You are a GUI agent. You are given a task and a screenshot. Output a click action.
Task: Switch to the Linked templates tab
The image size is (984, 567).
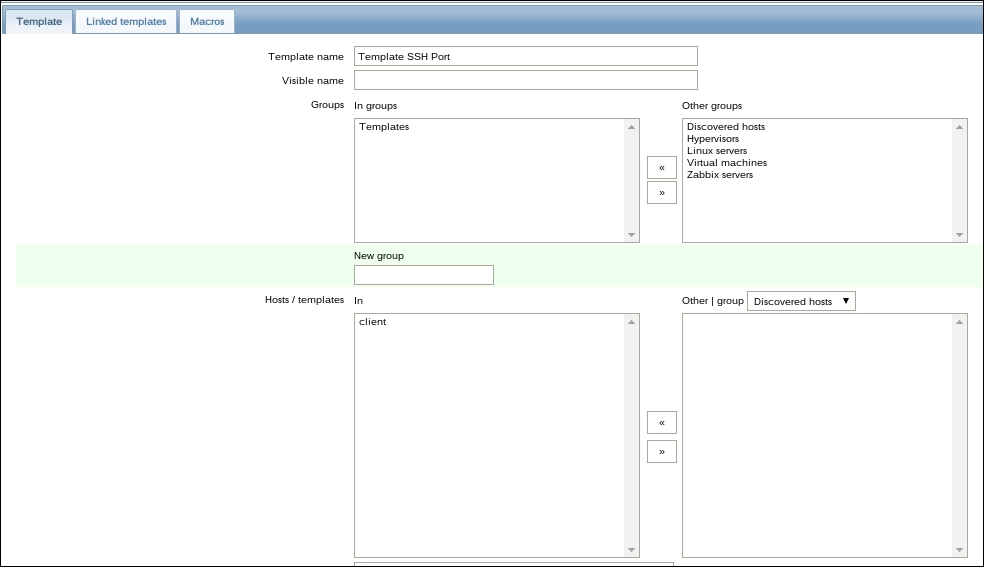pos(126,21)
